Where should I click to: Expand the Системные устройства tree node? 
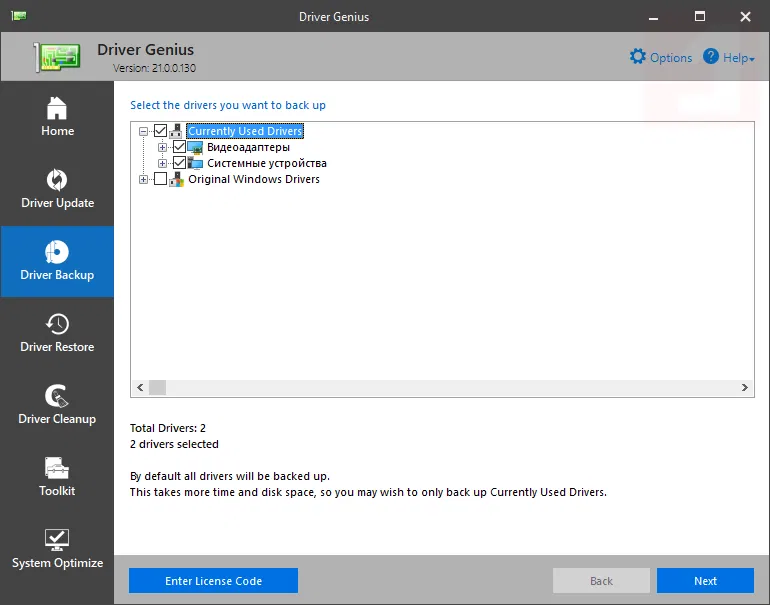(162, 163)
